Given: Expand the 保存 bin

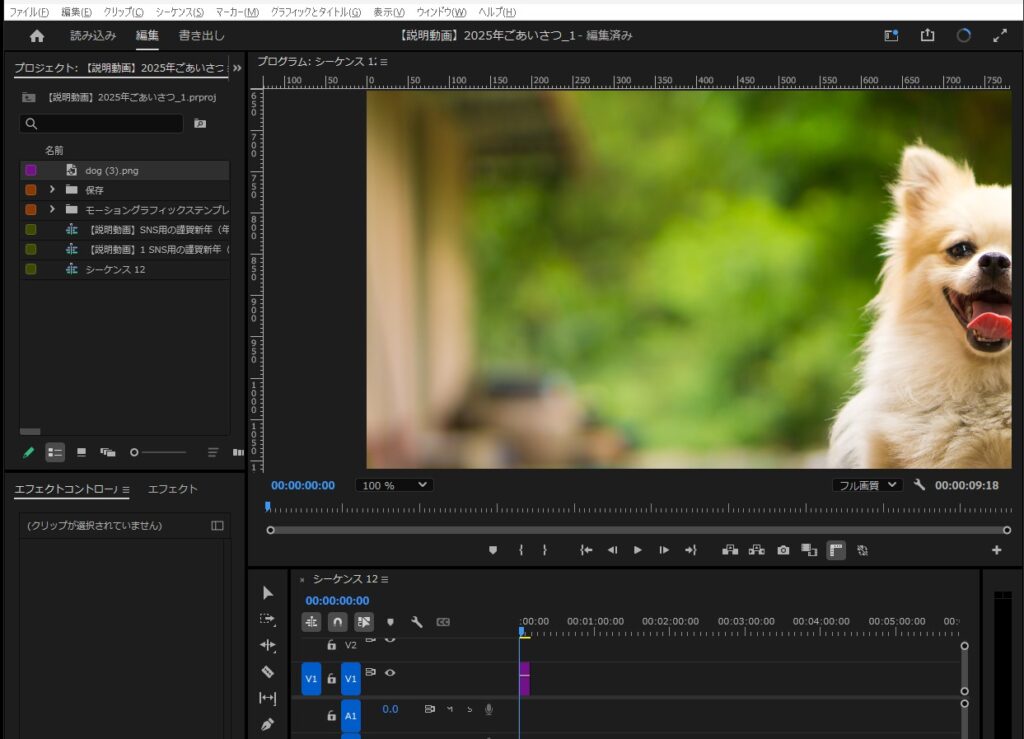Looking at the screenshot, I should click(x=52, y=189).
